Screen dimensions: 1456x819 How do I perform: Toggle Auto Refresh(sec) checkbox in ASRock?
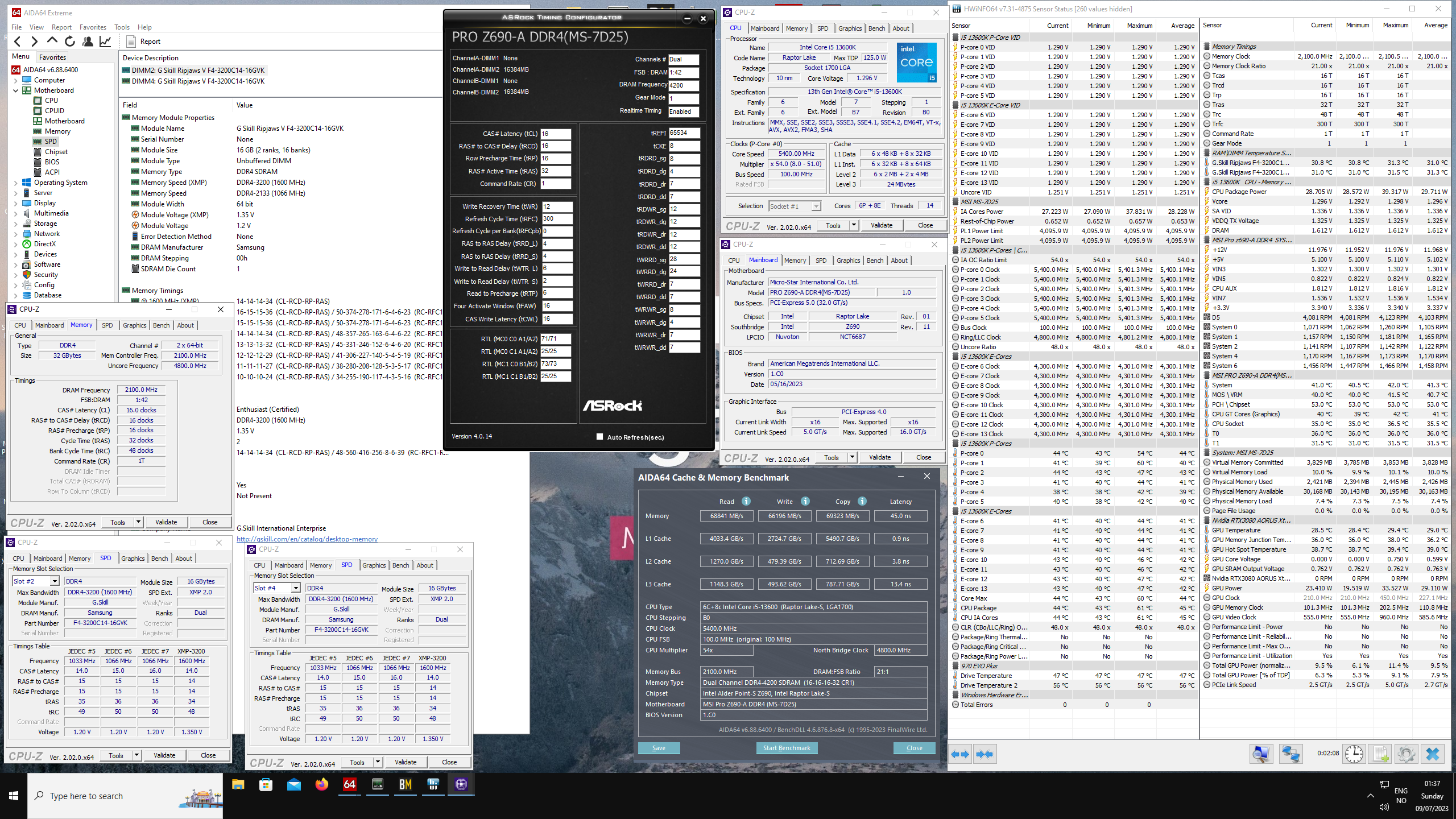[599, 437]
